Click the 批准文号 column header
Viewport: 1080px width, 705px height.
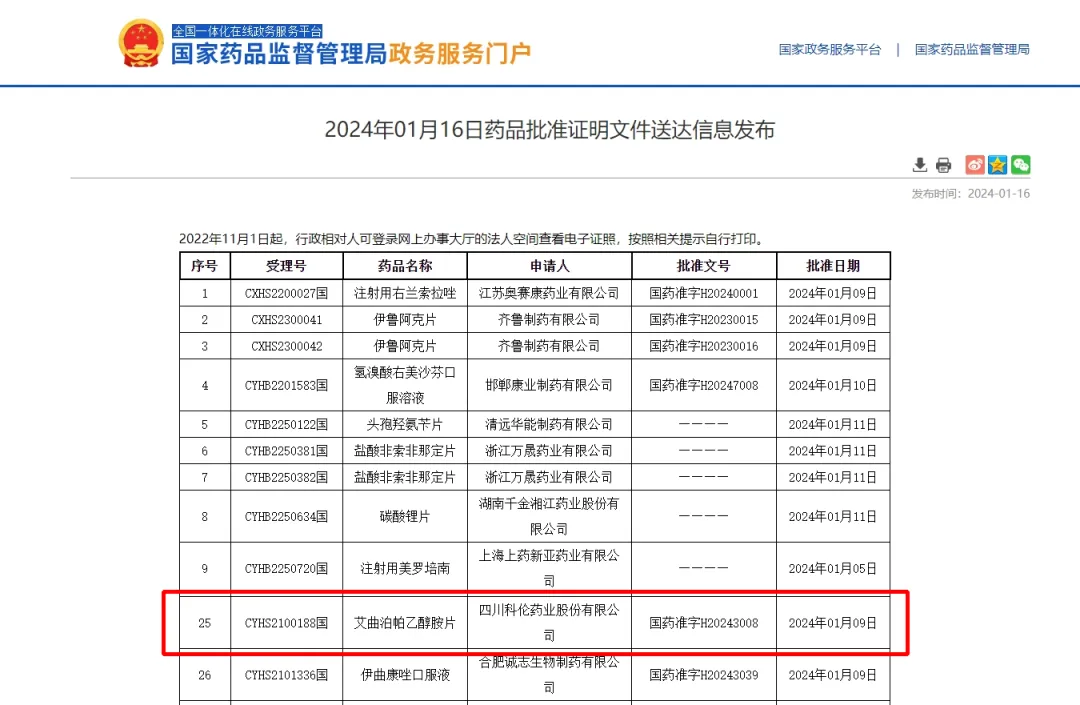point(704,266)
